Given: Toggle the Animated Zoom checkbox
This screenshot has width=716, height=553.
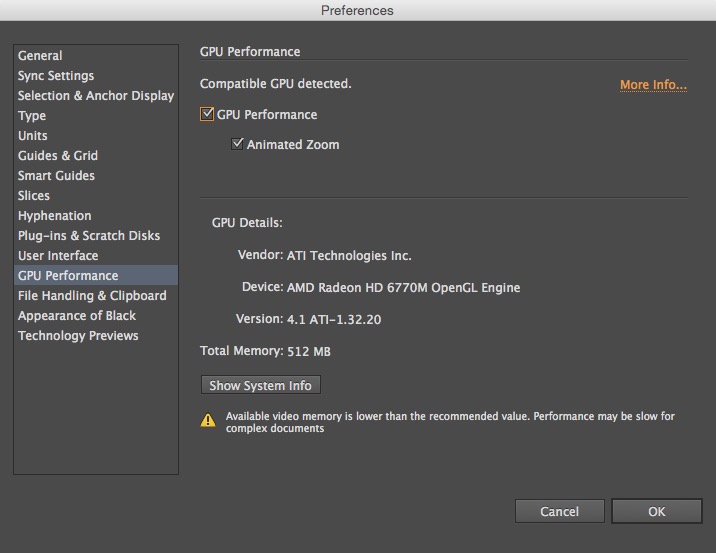Looking at the screenshot, I should click(x=237, y=144).
